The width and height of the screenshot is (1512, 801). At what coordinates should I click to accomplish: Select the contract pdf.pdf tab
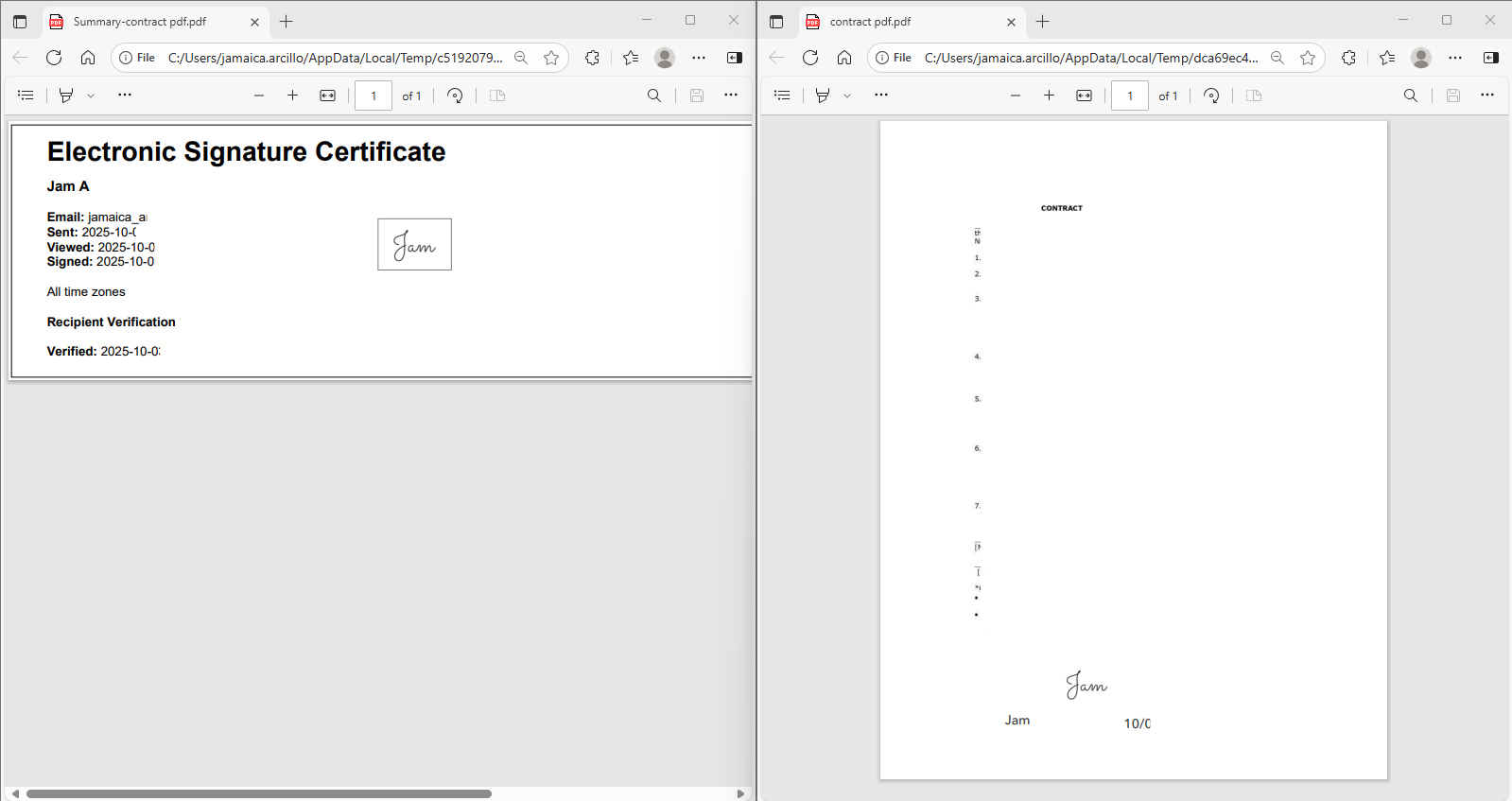tap(912, 22)
